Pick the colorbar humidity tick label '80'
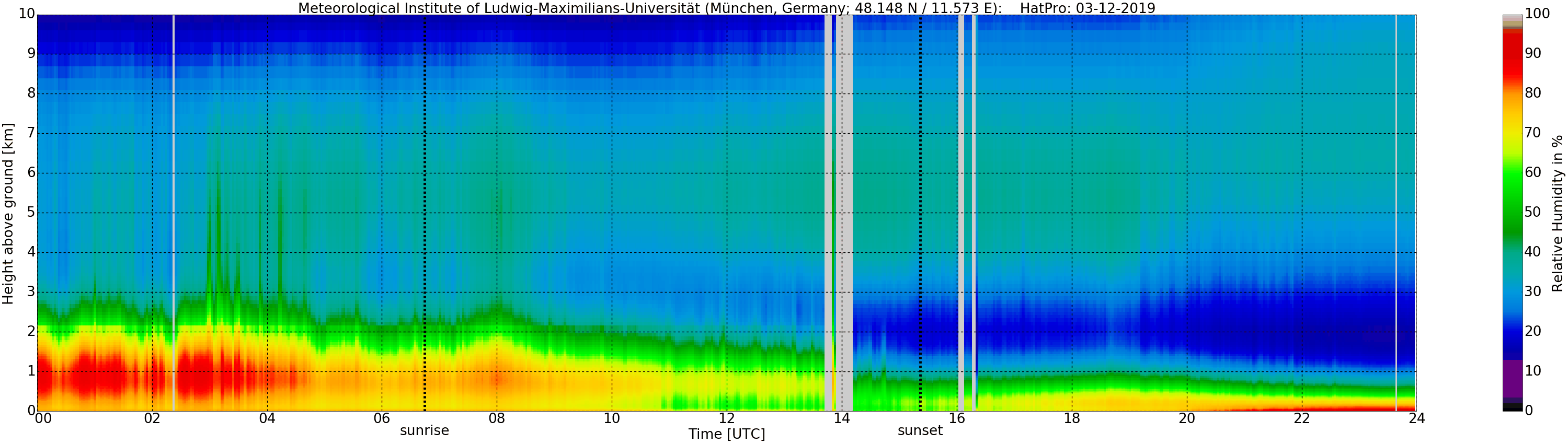1568x444 pixels. point(1532,93)
